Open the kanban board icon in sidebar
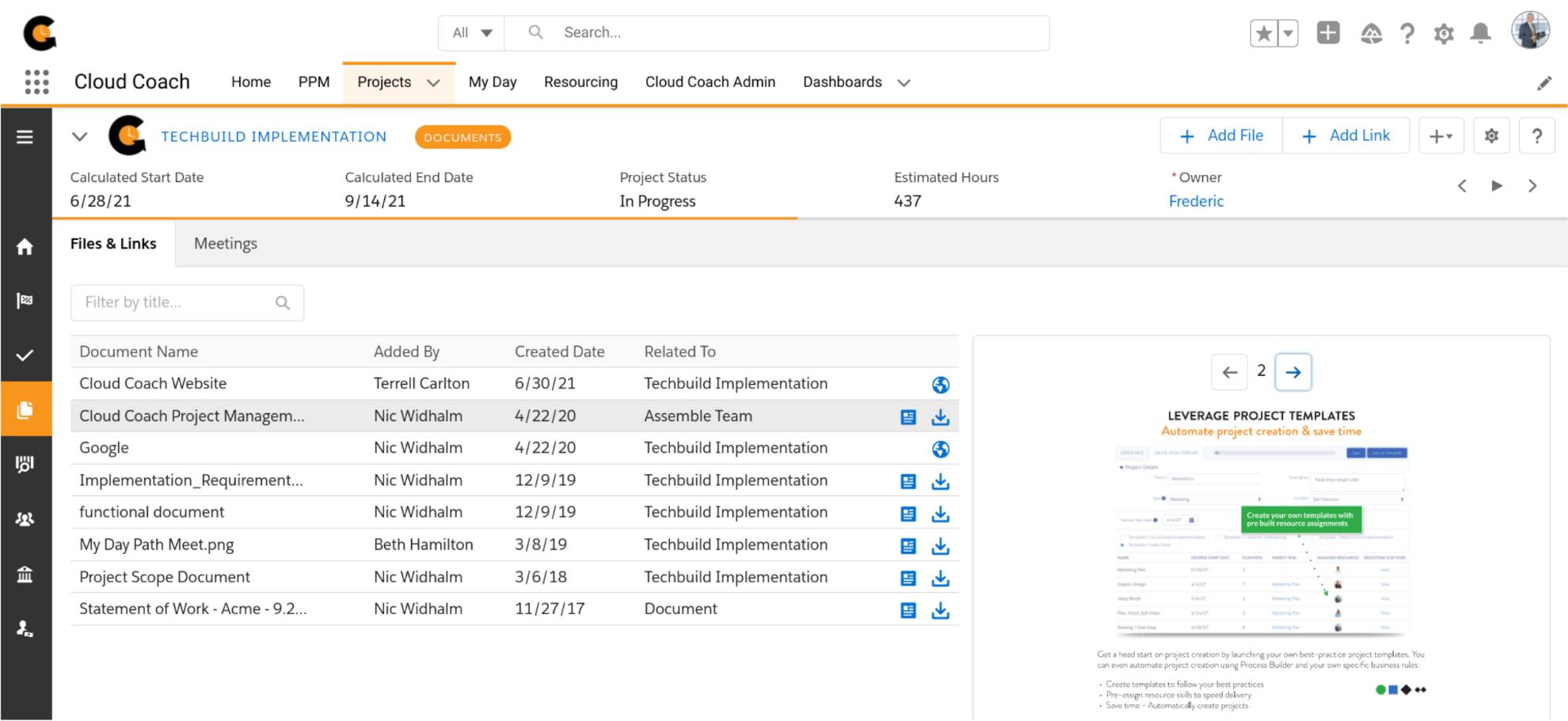 pyautogui.click(x=25, y=464)
